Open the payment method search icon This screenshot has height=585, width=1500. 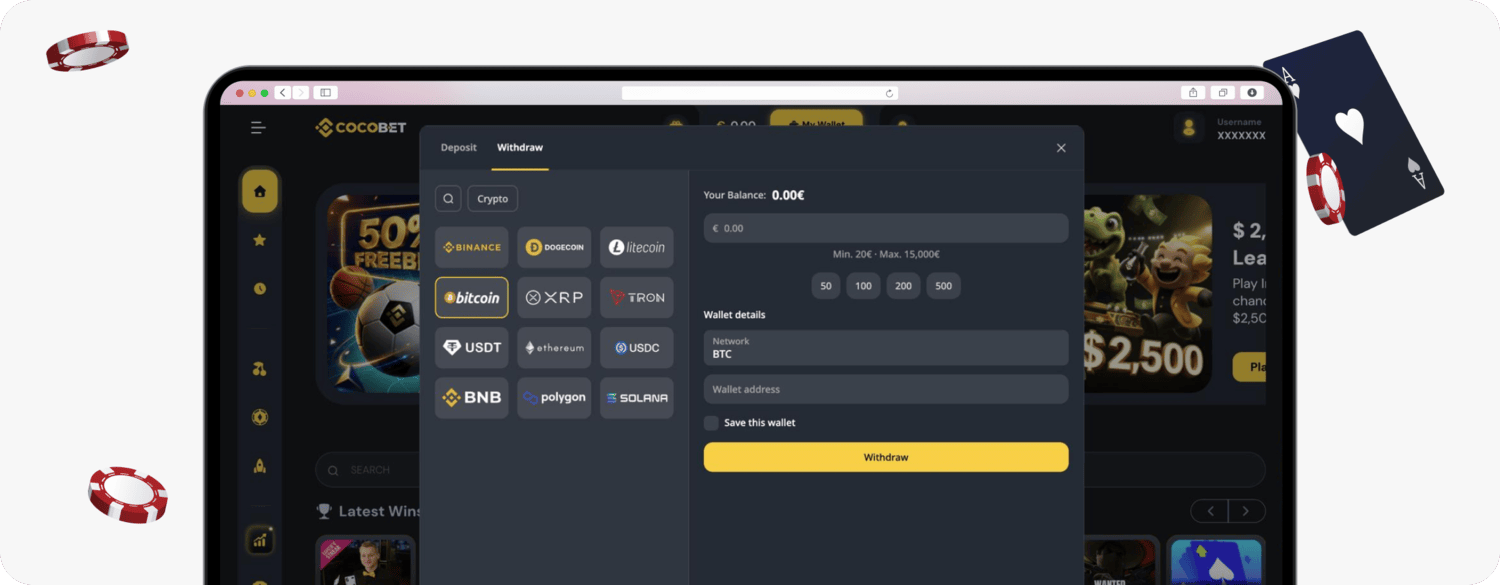pyautogui.click(x=448, y=198)
